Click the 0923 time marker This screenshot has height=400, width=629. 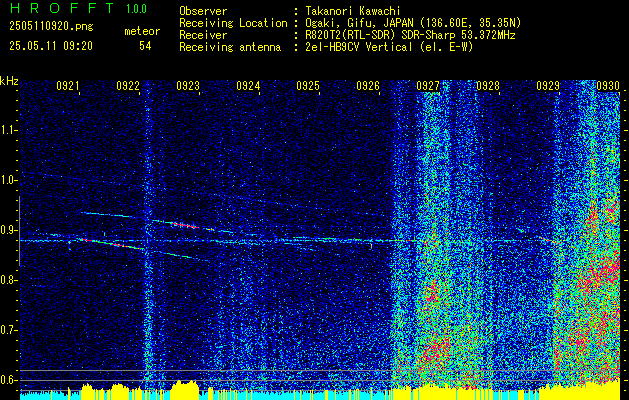[188, 86]
